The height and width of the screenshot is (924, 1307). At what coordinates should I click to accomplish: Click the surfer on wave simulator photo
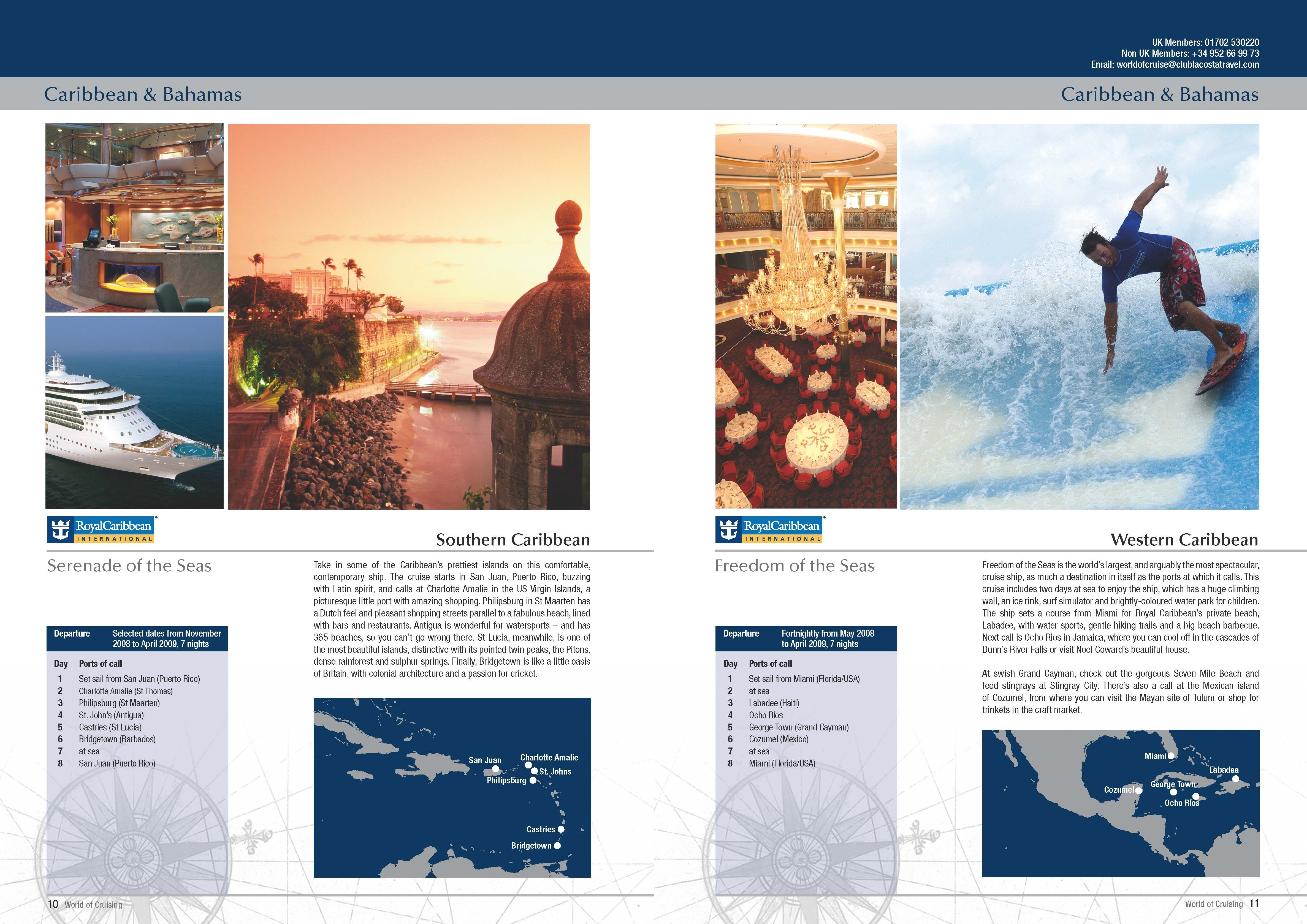click(1079, 316)
